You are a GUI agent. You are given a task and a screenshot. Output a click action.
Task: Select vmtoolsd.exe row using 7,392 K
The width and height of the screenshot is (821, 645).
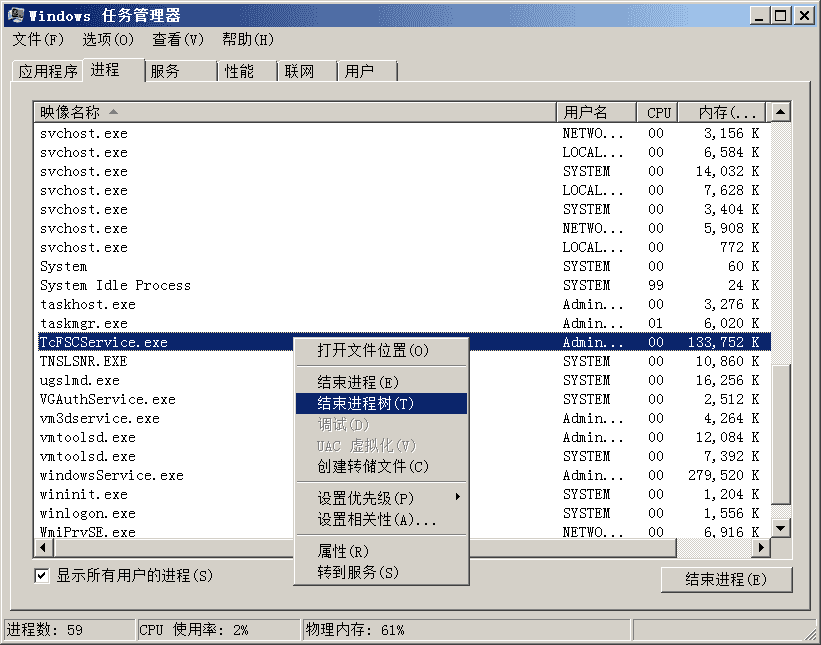(x=404, y=457)
